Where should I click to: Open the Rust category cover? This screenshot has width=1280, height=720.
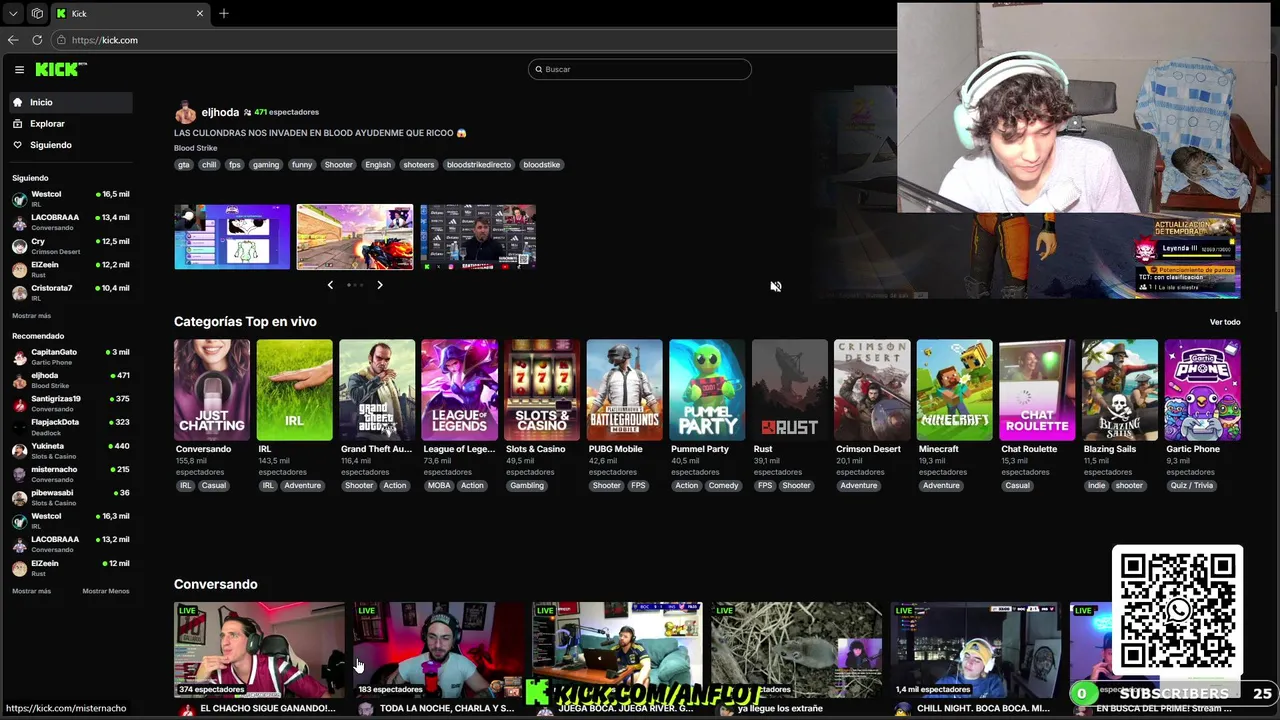point(790,390)
